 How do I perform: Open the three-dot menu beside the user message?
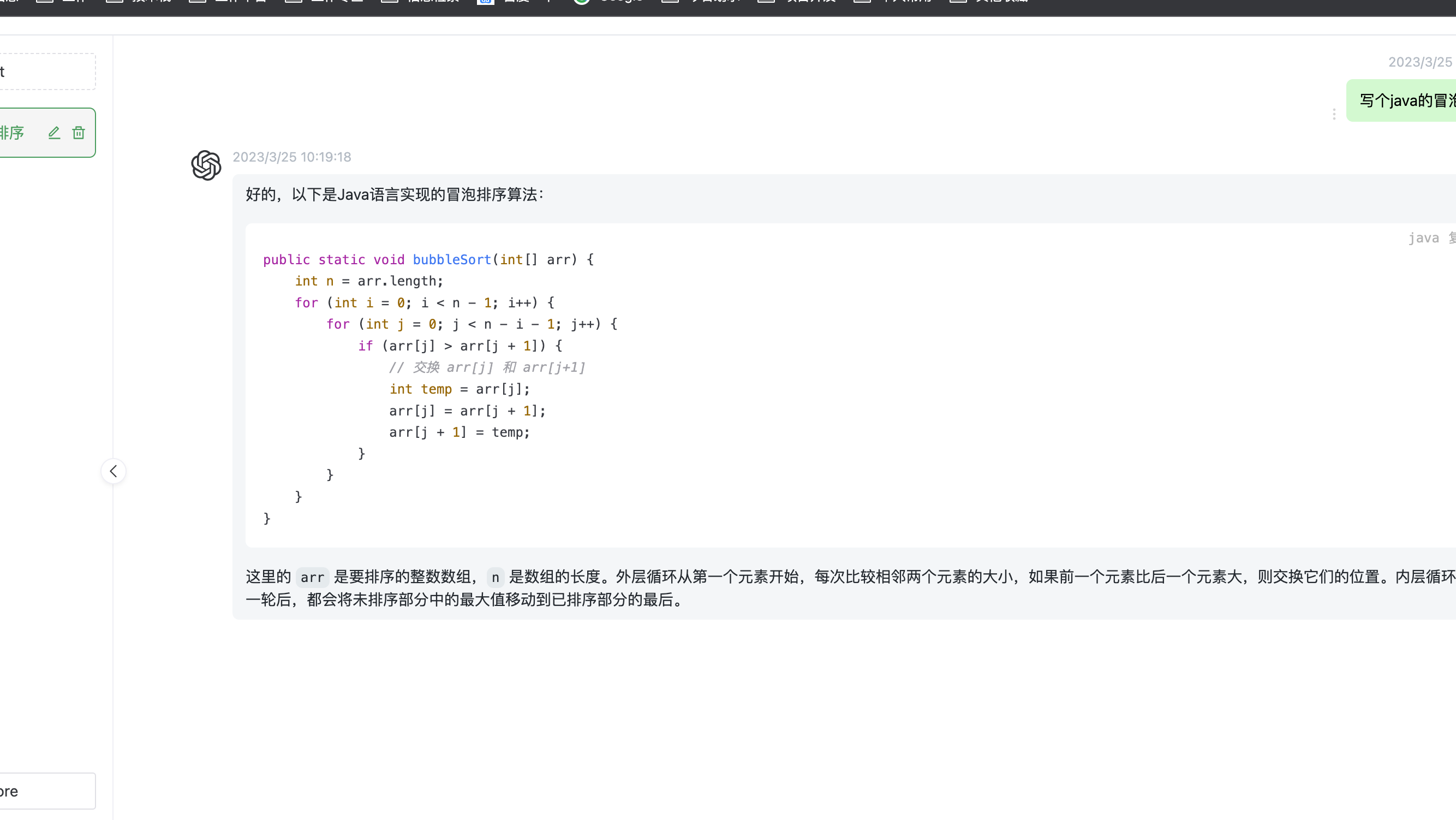point(1334,114)
